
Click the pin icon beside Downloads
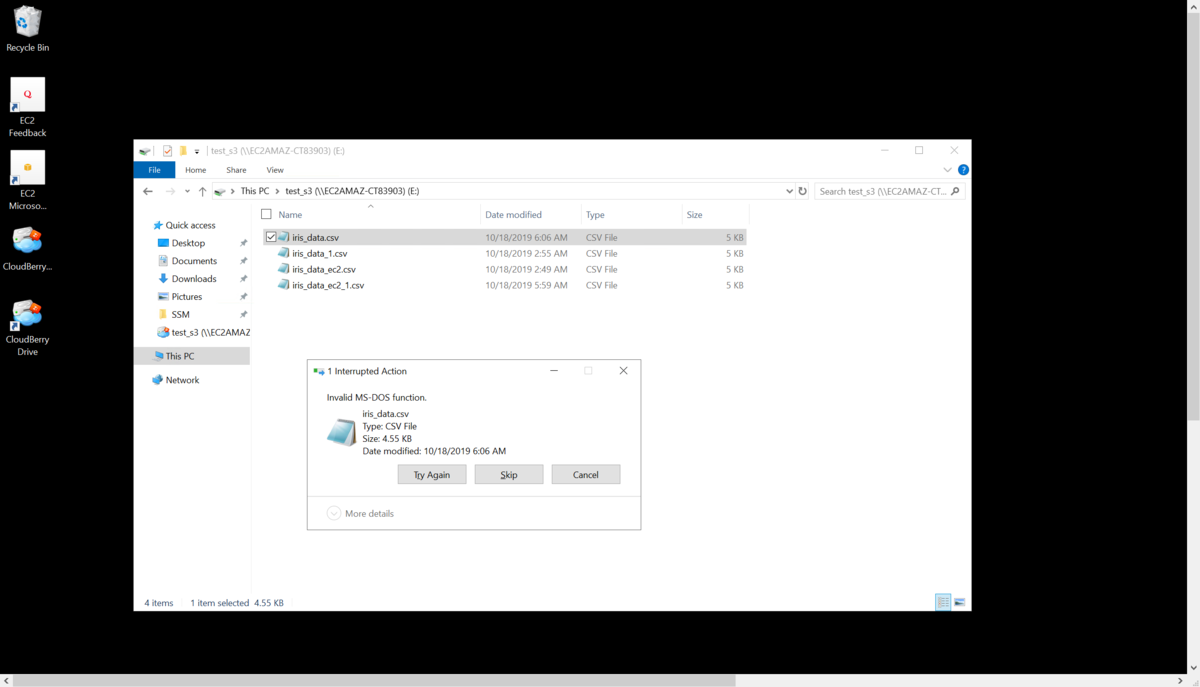[243, 279]
